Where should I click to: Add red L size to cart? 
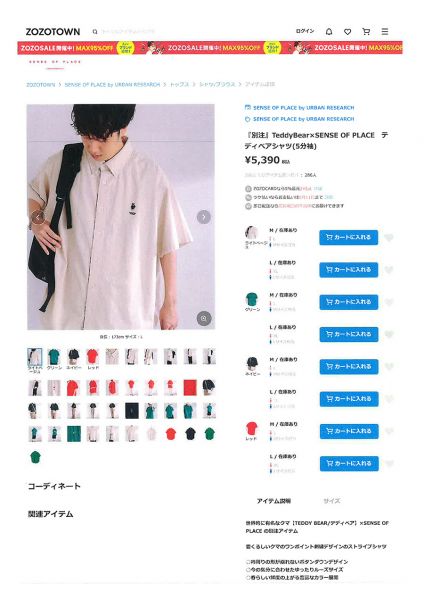click(x=349, y=464)
